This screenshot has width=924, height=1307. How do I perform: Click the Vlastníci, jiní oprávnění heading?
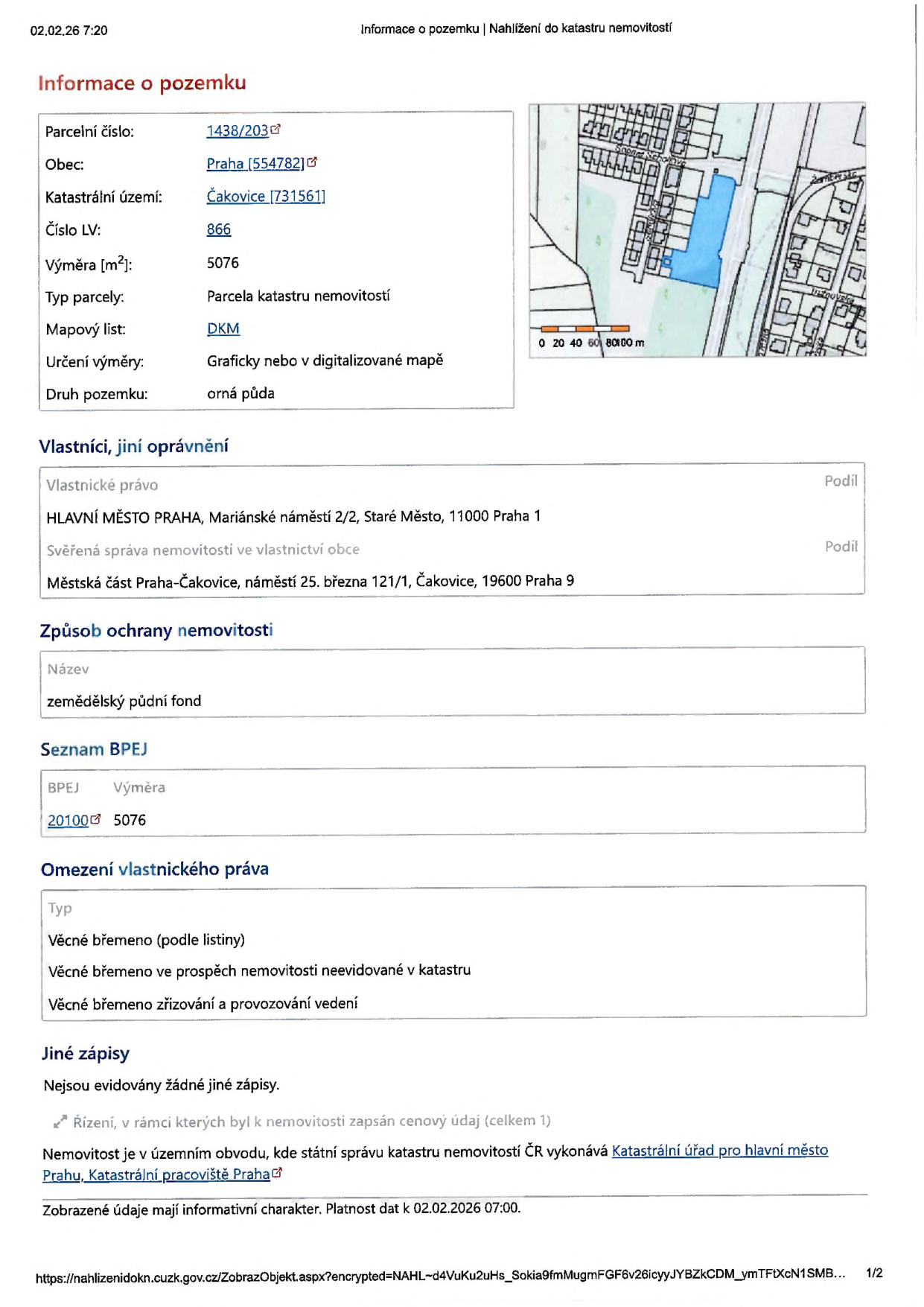[134, 446]
